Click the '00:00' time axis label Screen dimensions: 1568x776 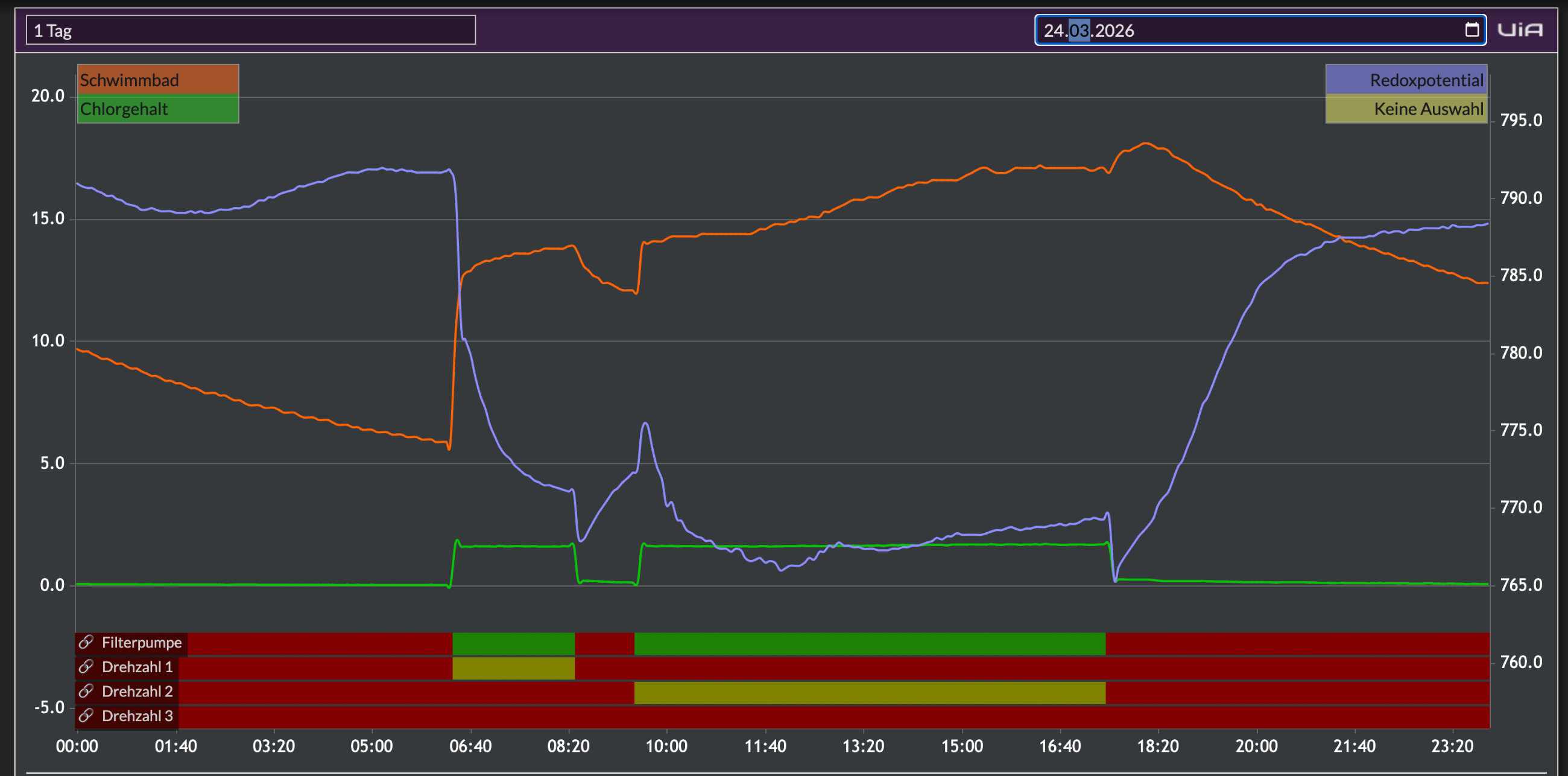77,746
